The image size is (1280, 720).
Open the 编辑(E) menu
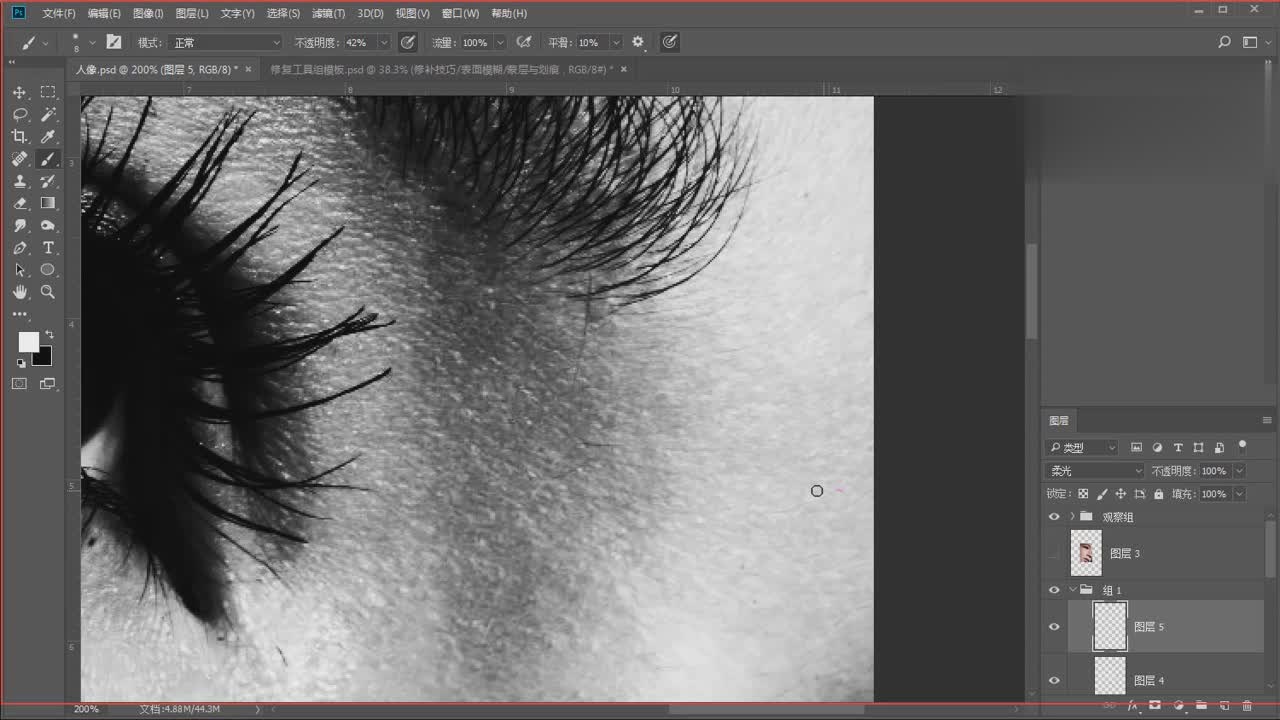pos(104,13)
